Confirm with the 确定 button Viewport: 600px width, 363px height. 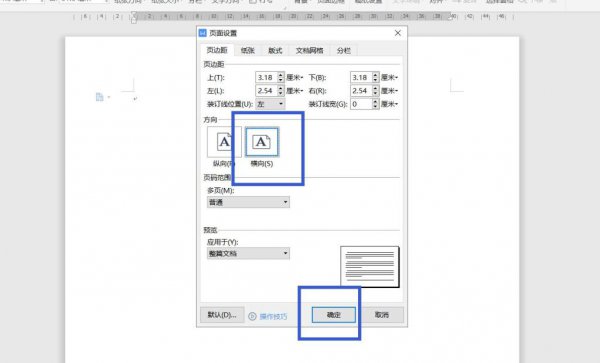(334, 315)
